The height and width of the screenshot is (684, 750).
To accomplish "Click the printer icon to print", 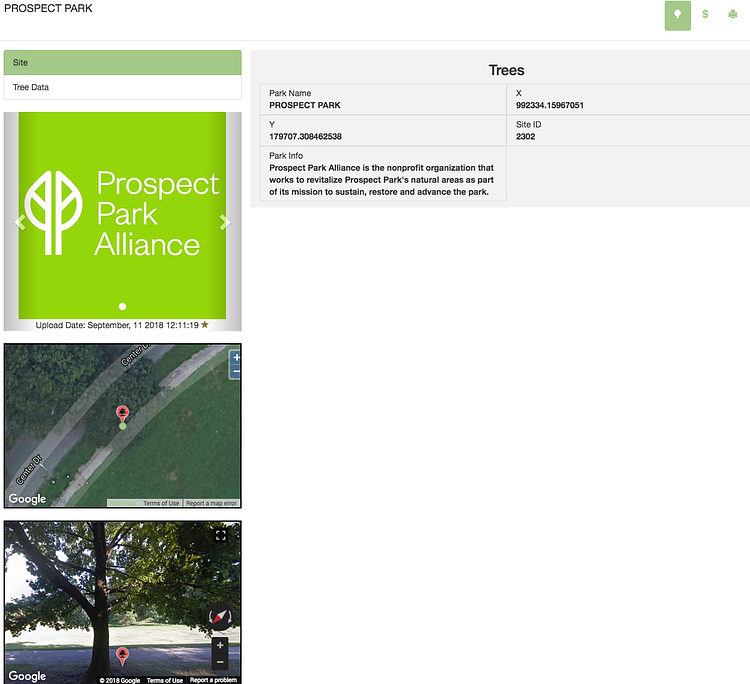I will click(x=732, y=15).
